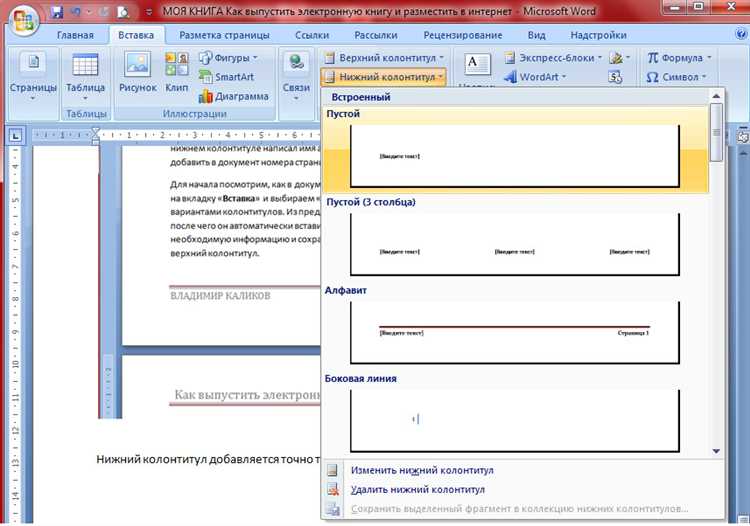The image size is (750, 526).
Task: Open the Рецензирование ribbon tab
Action: coord(463,35)
